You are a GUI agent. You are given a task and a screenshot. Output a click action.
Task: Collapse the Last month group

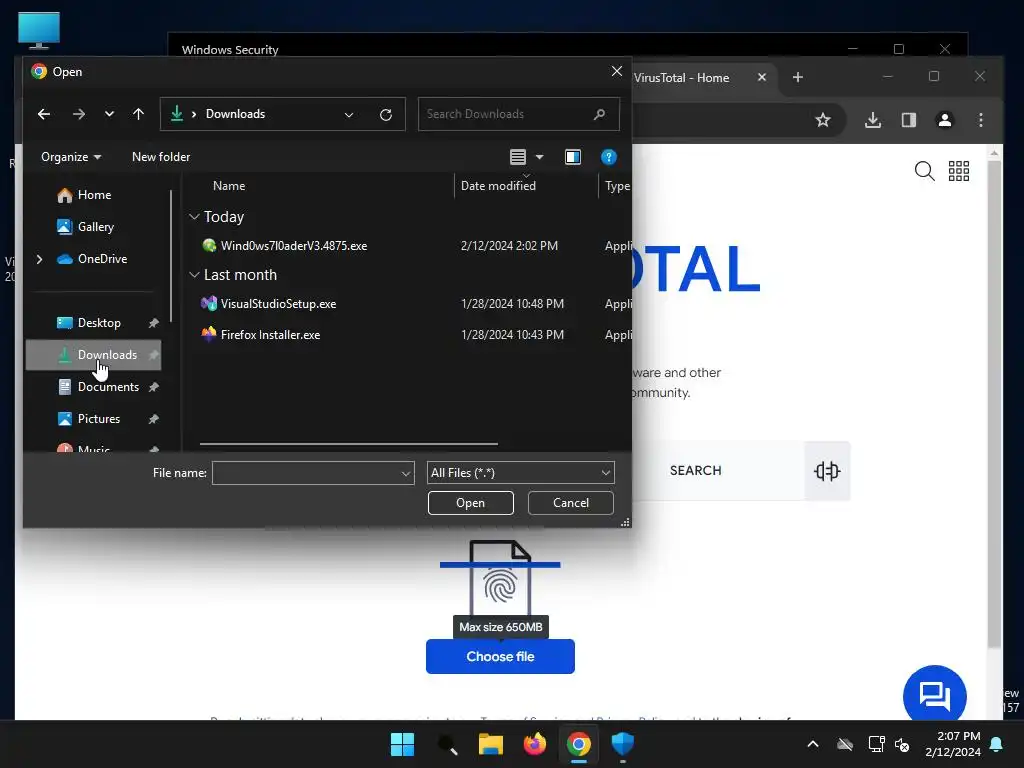[194, 275]
